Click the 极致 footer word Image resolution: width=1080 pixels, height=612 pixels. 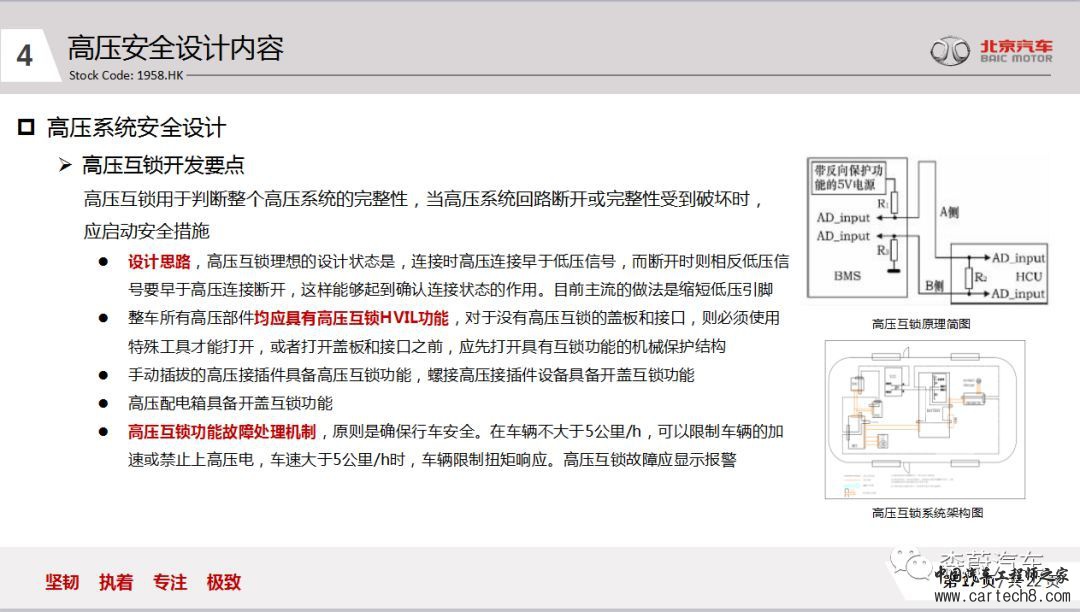point(224,582)
